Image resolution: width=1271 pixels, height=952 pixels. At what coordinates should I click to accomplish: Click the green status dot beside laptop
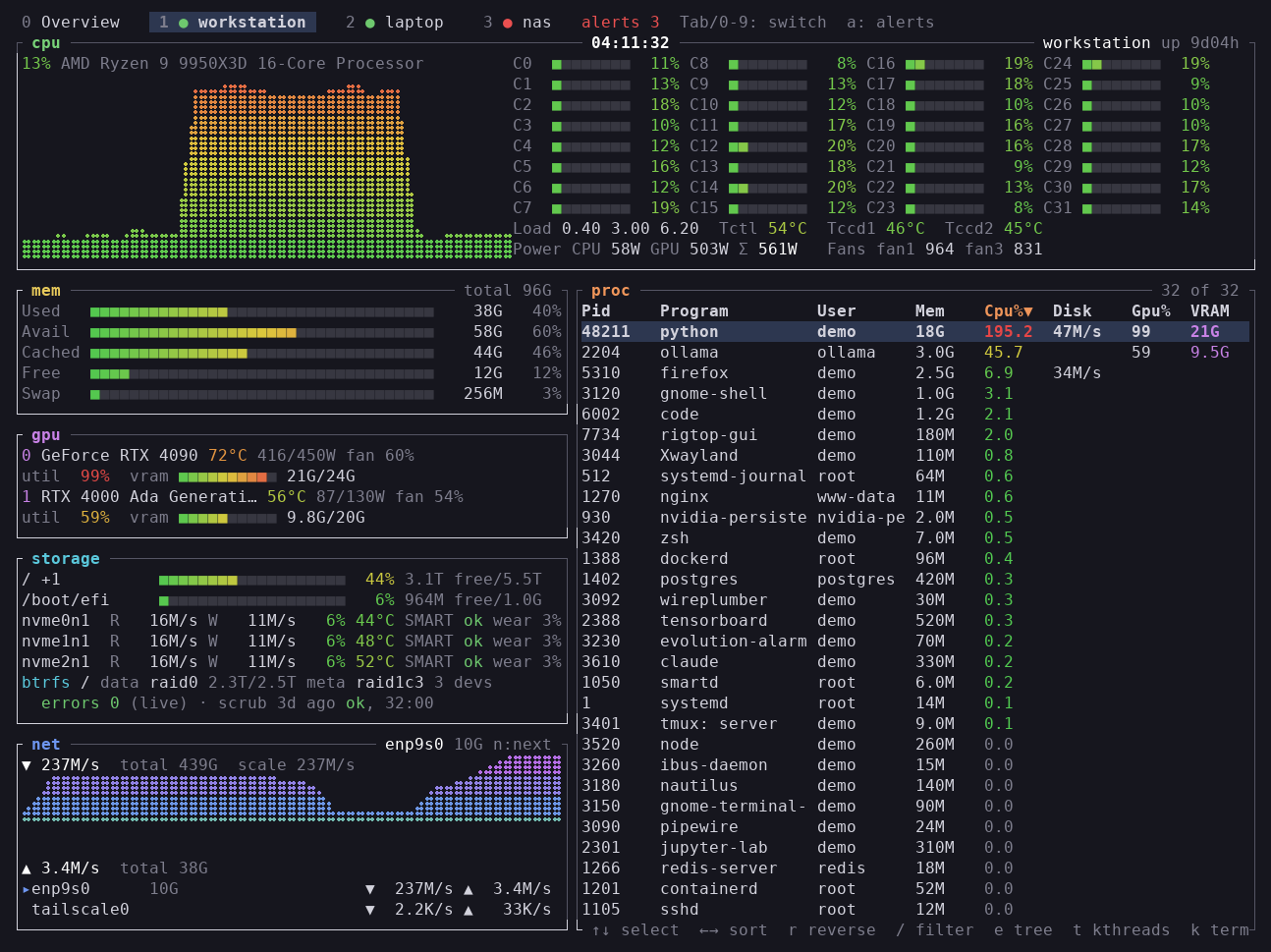click(x=370, y=23)
